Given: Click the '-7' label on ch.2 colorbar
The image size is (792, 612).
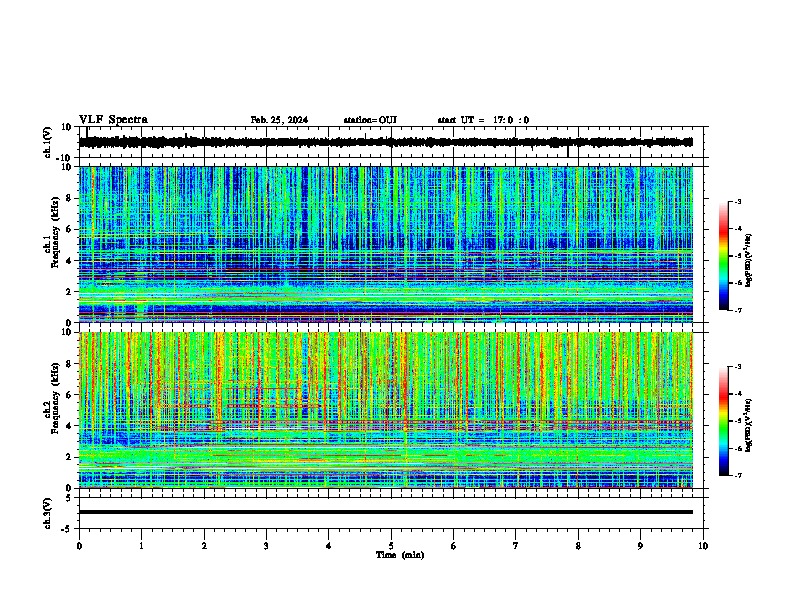Looking at the screenshot, I should [x=737, y=476].
